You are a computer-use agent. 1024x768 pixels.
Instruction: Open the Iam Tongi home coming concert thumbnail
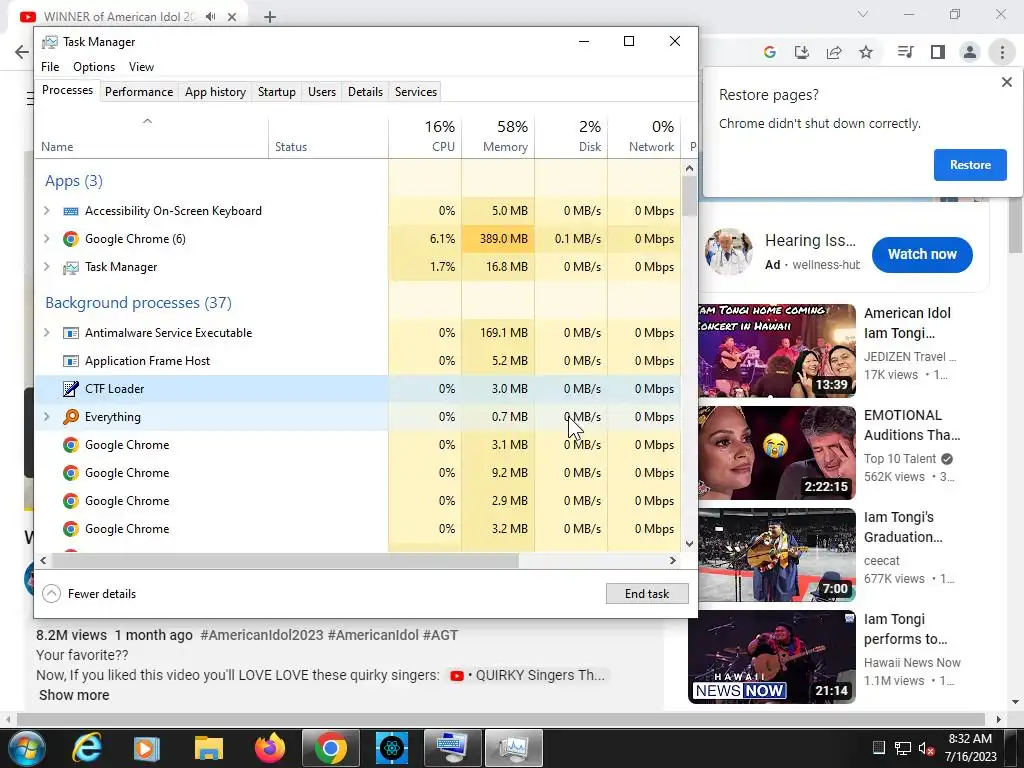coord(776,351)
